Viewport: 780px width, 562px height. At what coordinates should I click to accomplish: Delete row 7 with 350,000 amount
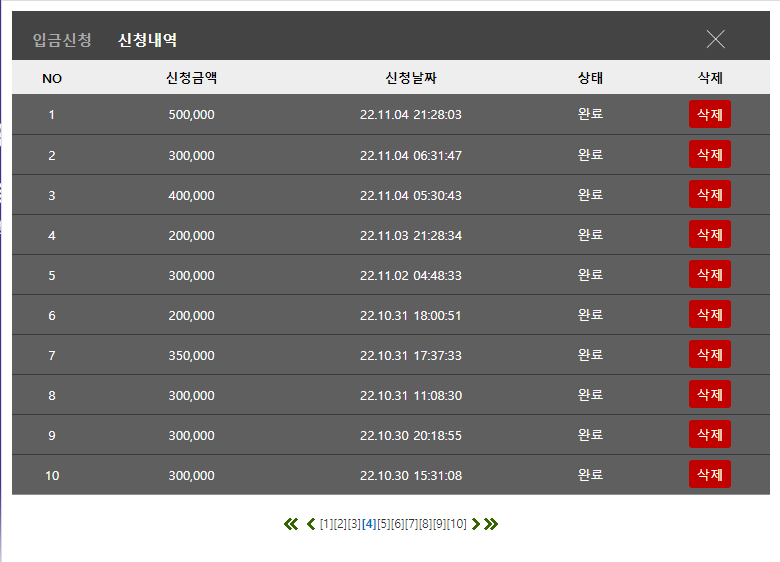tap(710, 354)
